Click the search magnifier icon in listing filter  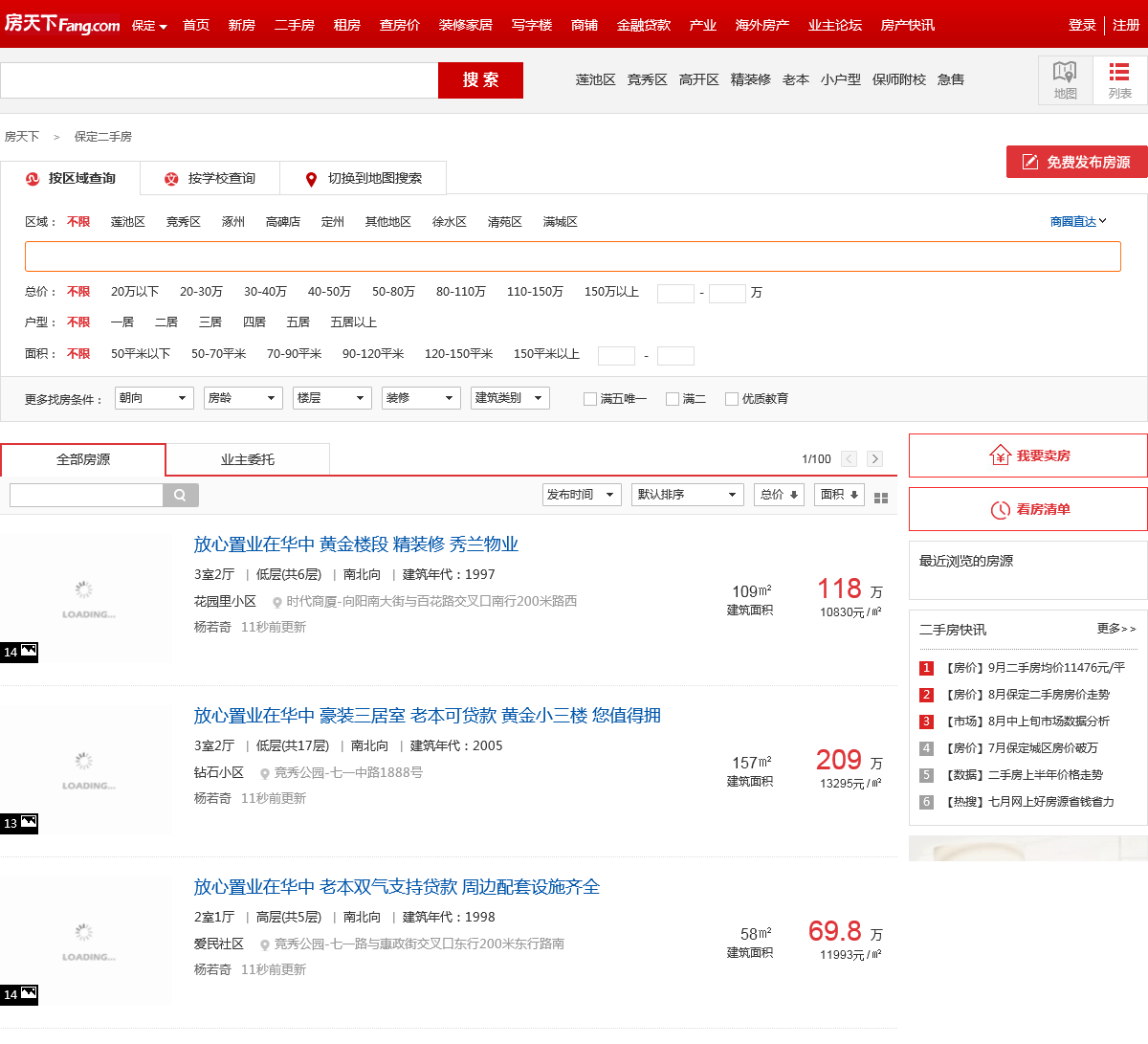pyautogui.click(x=180, y=495)
